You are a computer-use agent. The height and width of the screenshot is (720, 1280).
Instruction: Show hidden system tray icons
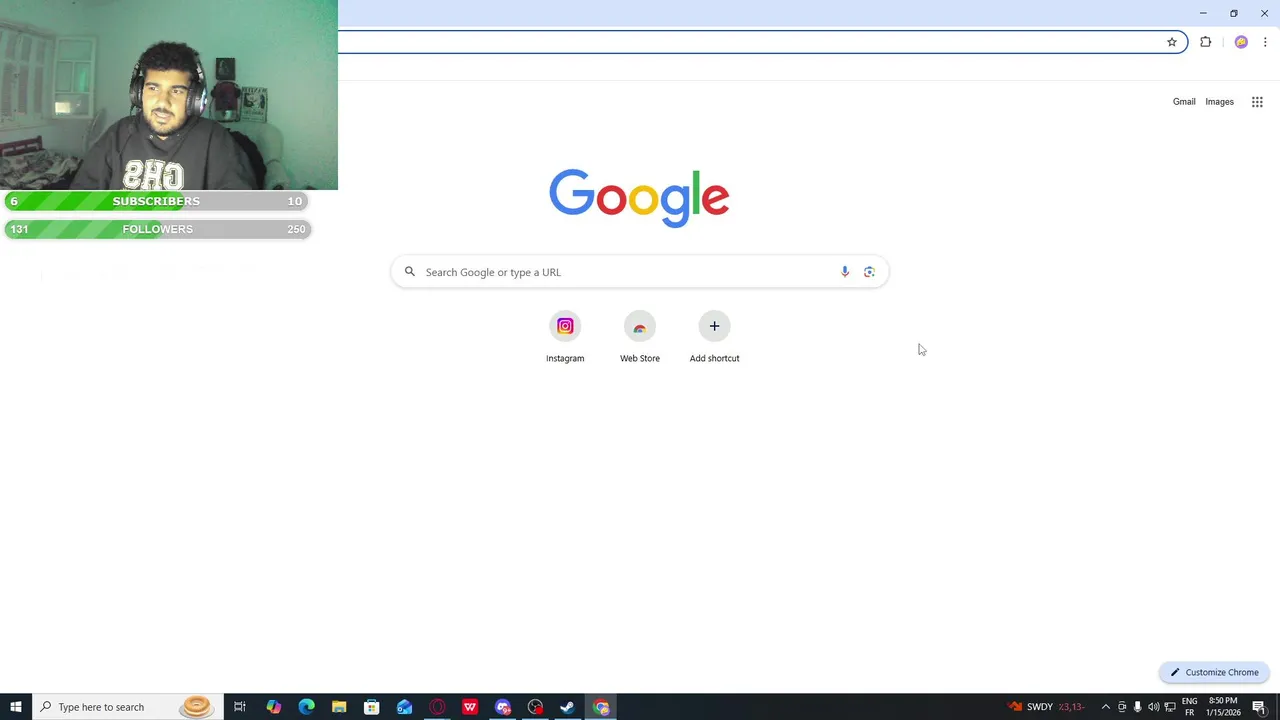point(1105,707)
